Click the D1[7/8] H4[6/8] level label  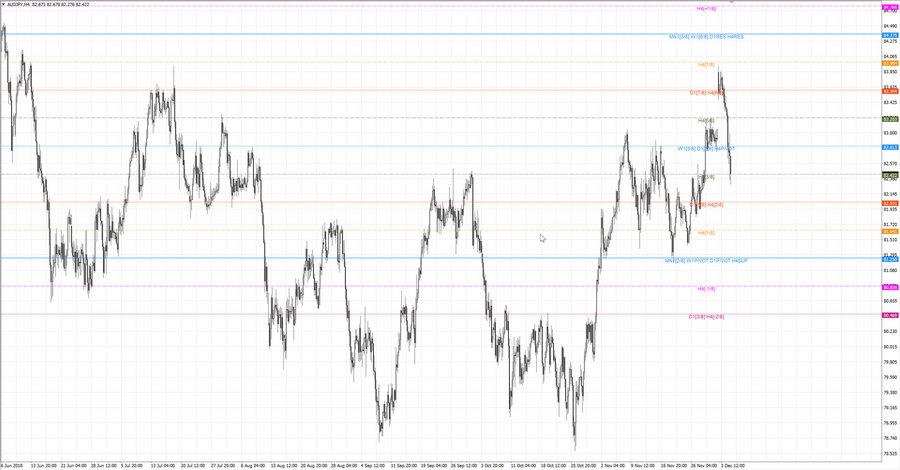(707, 92)
